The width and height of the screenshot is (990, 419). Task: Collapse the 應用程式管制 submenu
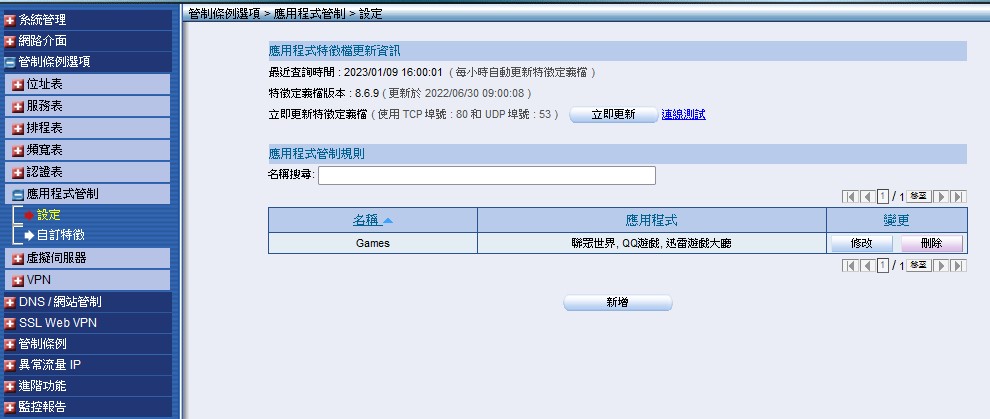(x=62, y=194)
